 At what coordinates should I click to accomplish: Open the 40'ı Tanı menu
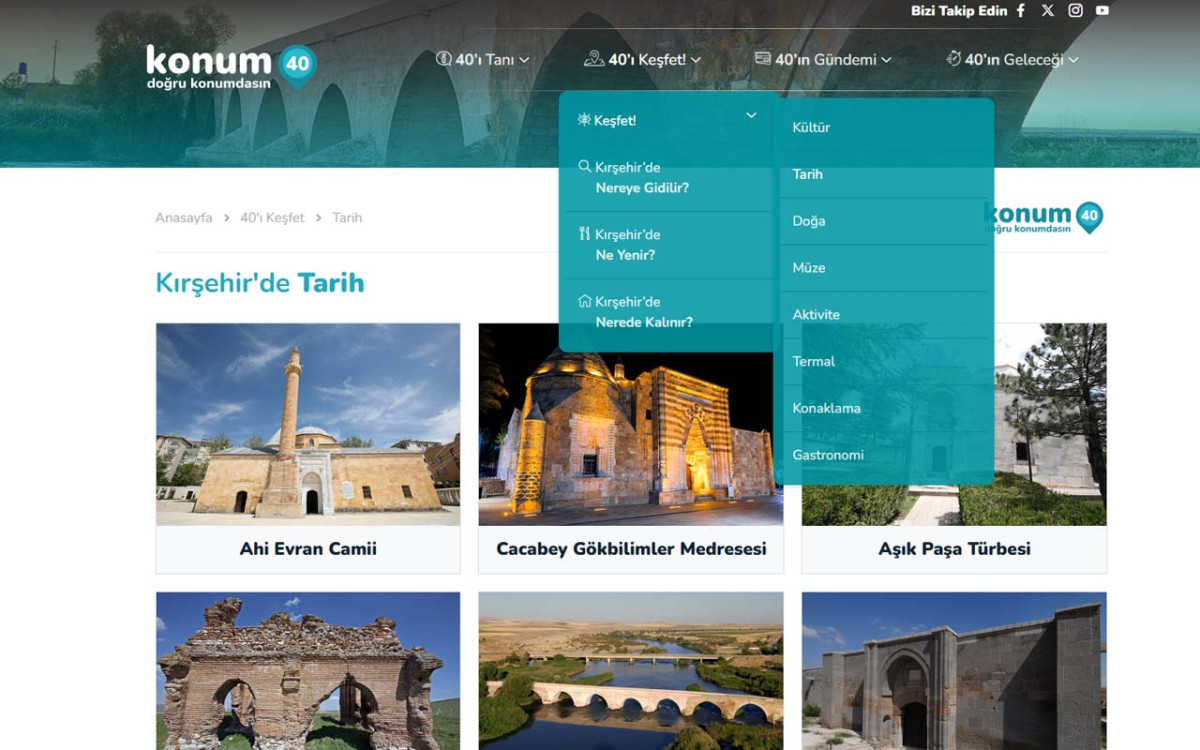click(x=484, y=60)
